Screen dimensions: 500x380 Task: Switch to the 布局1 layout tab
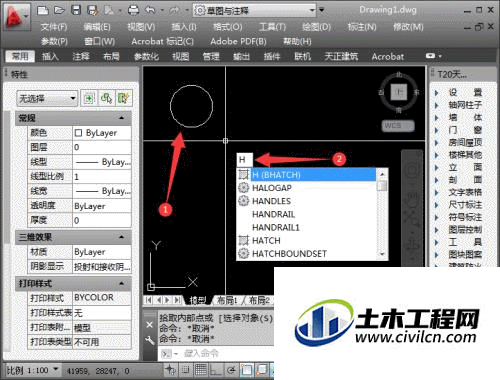click(227, 300)
